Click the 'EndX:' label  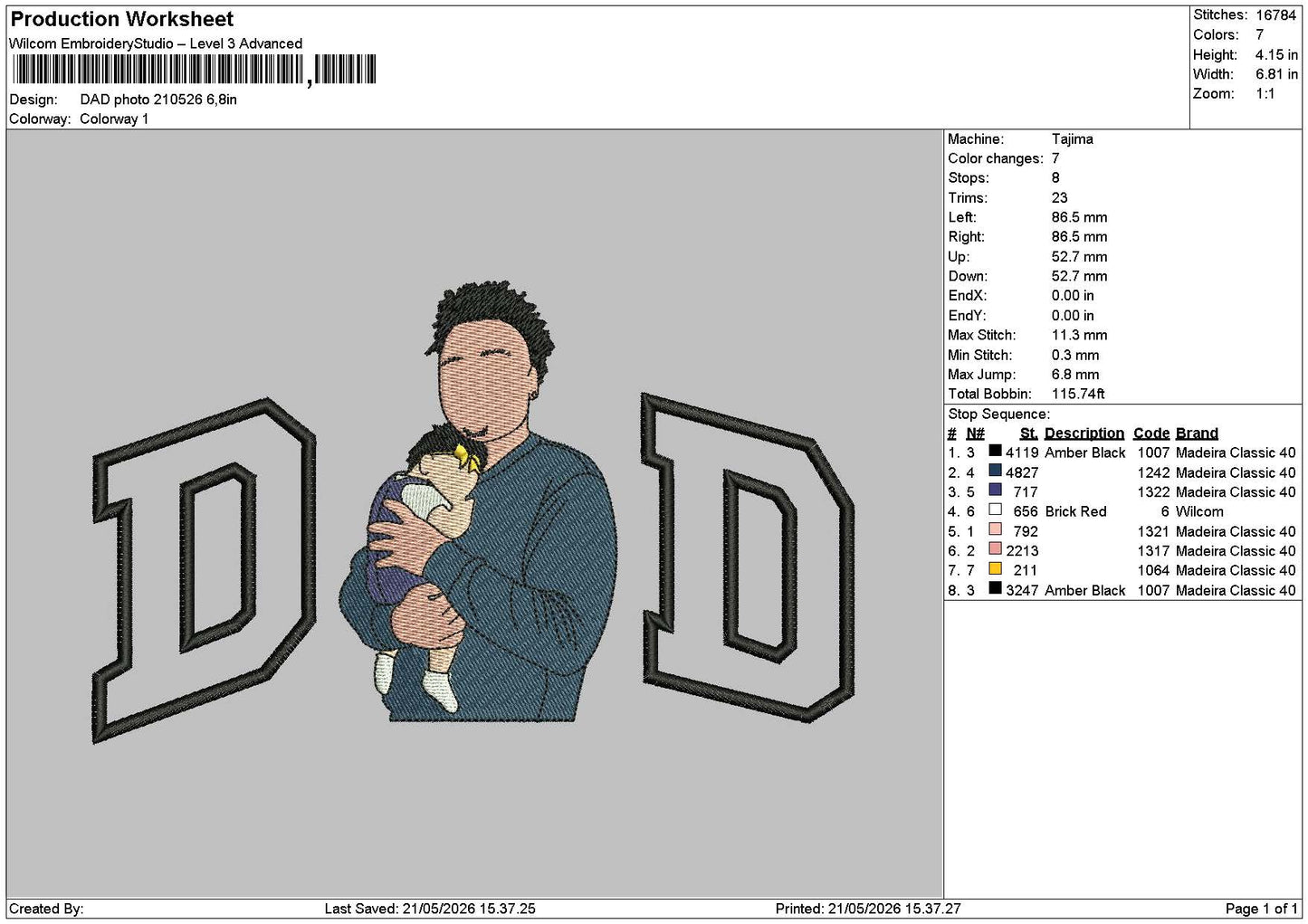[967, 296]
